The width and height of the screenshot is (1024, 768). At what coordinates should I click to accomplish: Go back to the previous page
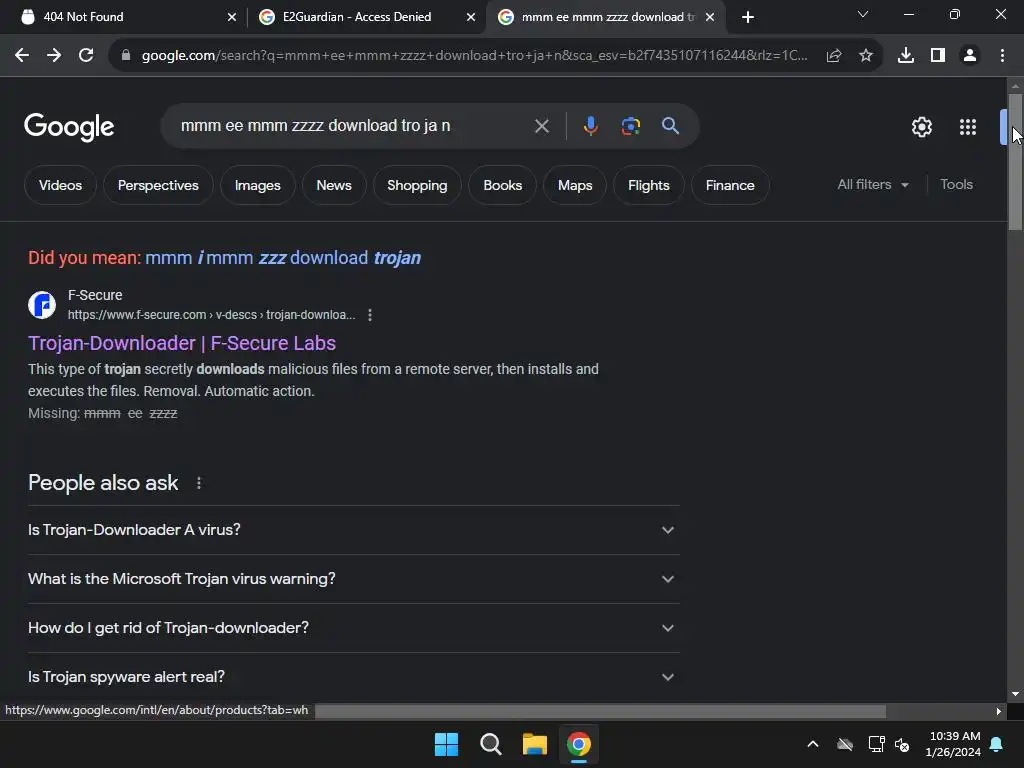click(22, 56)
